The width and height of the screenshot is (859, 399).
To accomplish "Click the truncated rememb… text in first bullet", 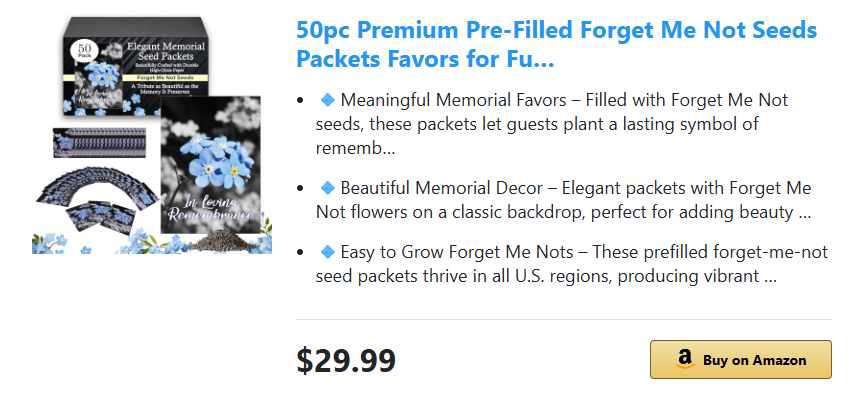I will click(x=355, y=148).
